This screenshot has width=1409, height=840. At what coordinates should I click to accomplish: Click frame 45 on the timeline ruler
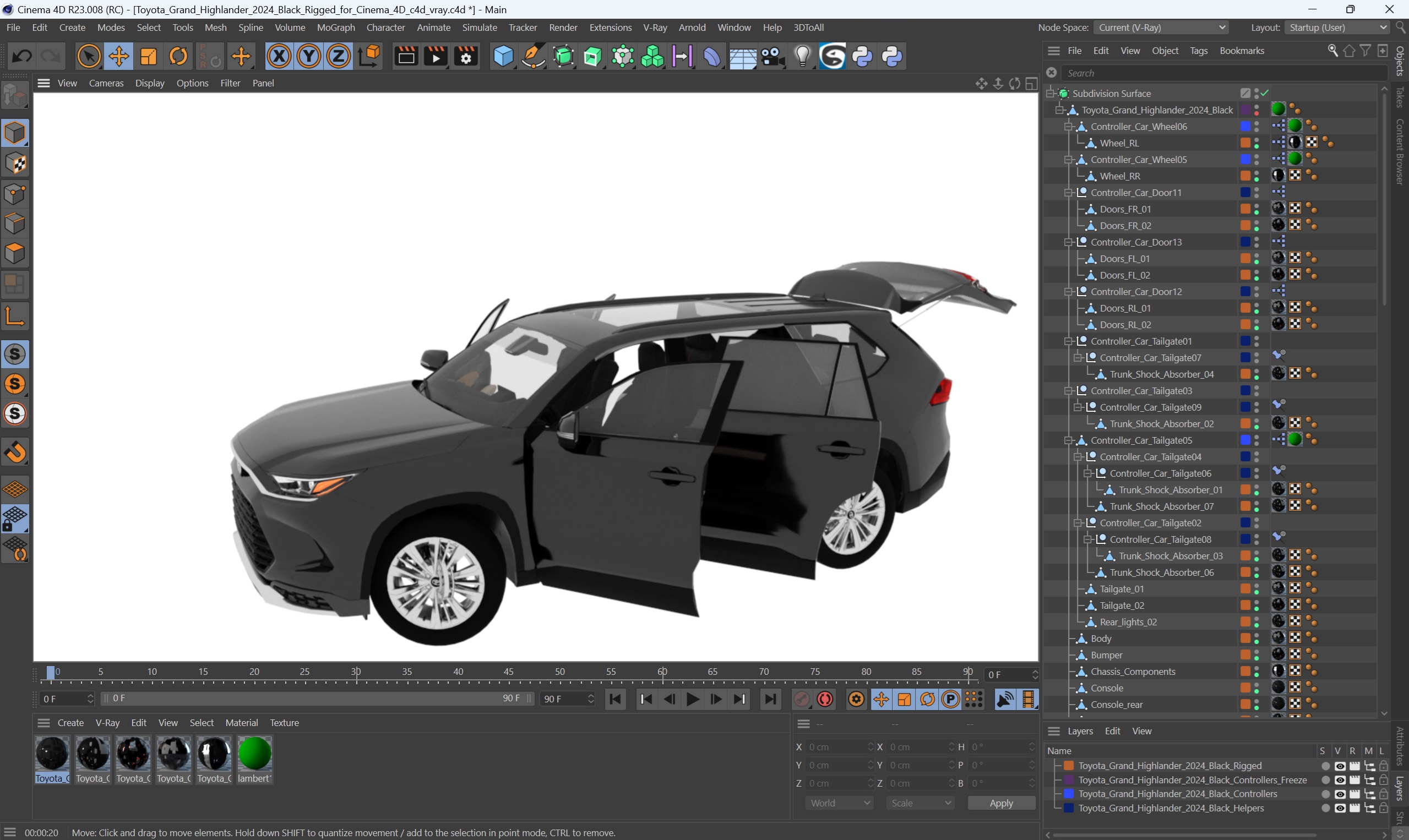[x=508, y=673]
